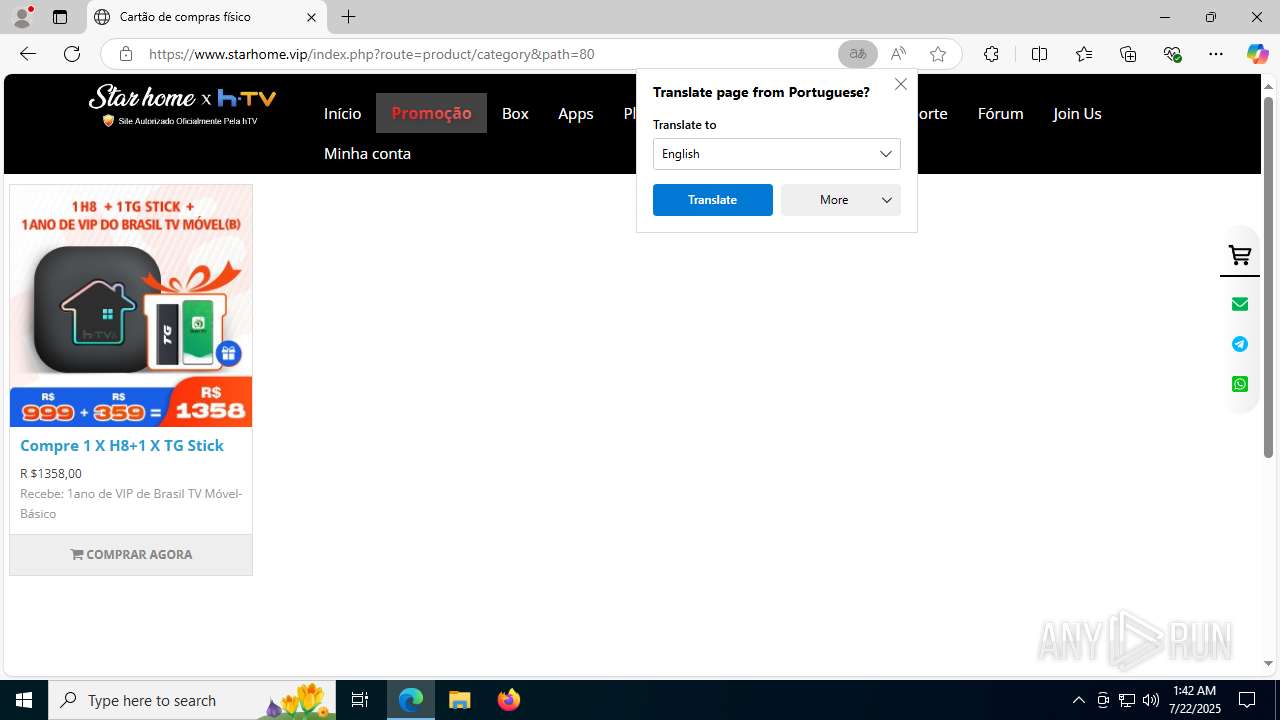
Task: Open the Promoção menu item
Action: pos(431,113)
